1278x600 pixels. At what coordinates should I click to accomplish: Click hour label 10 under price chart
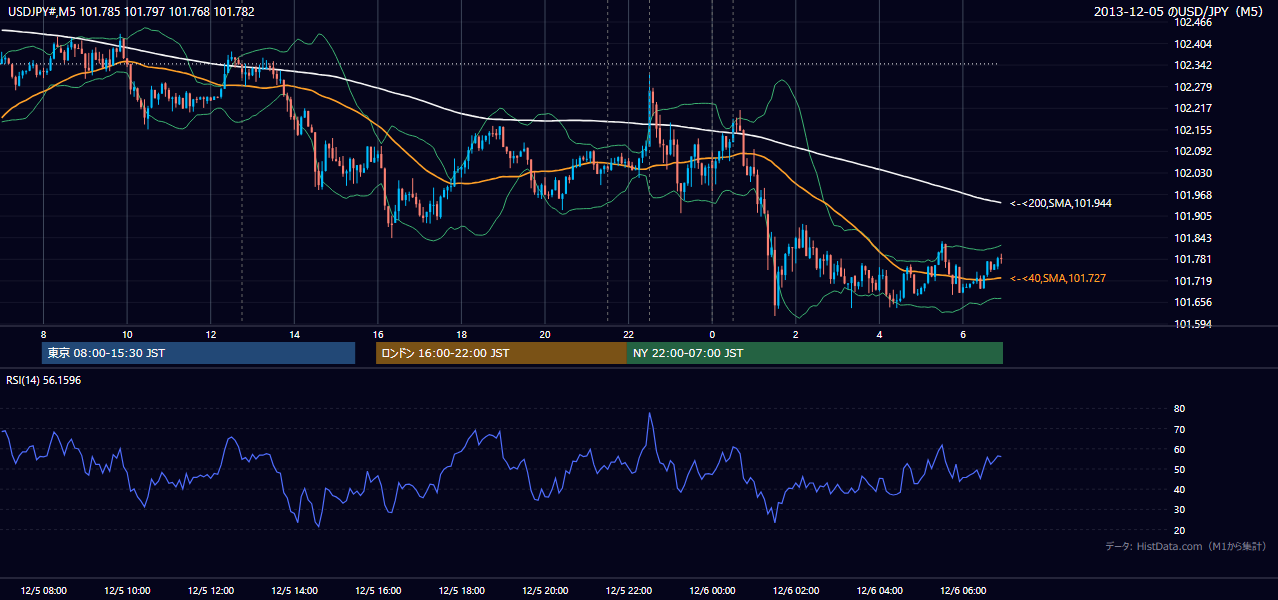point(127,334)
